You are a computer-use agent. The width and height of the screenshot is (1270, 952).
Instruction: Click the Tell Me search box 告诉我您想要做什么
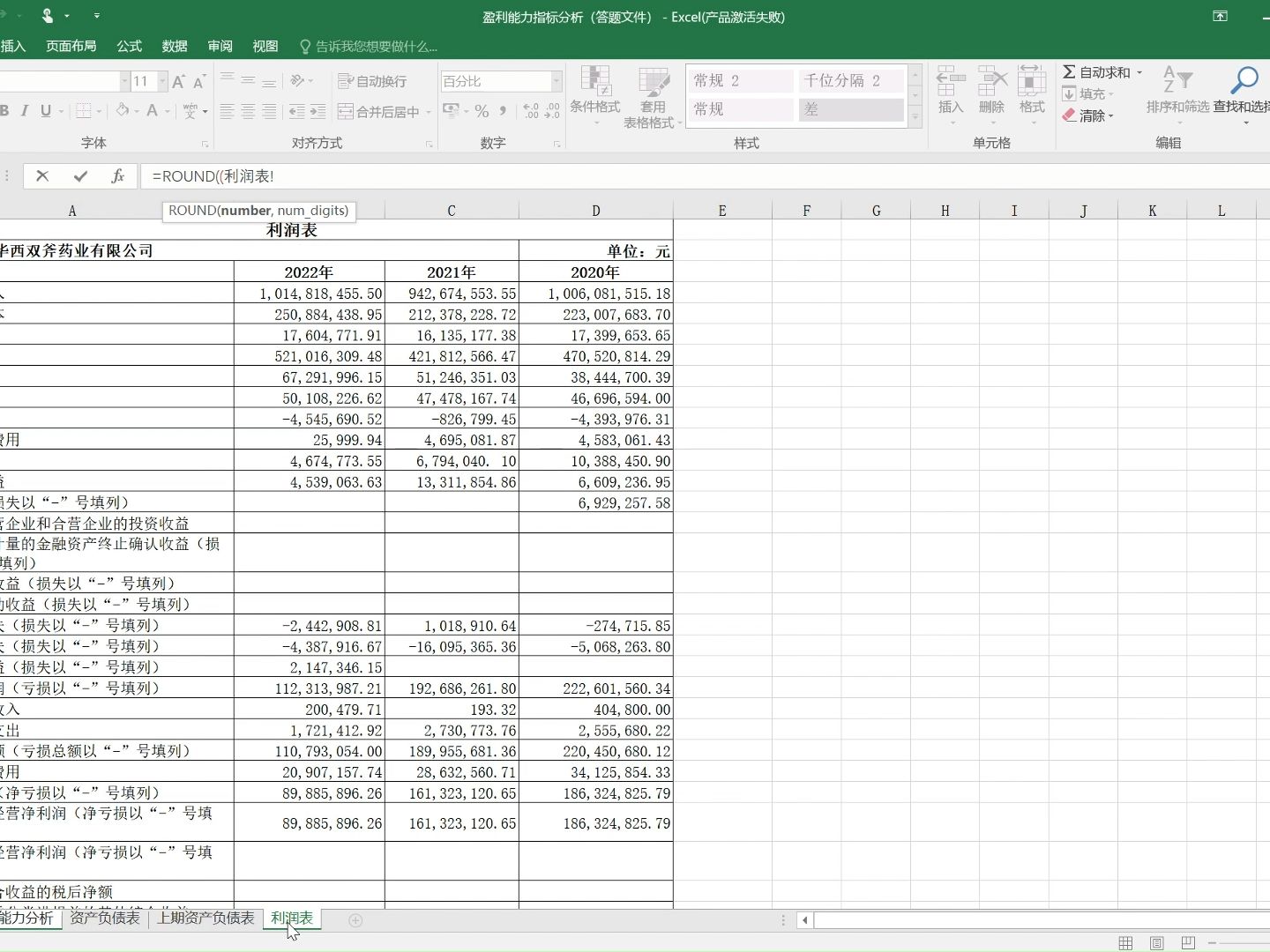coord(369,46)
